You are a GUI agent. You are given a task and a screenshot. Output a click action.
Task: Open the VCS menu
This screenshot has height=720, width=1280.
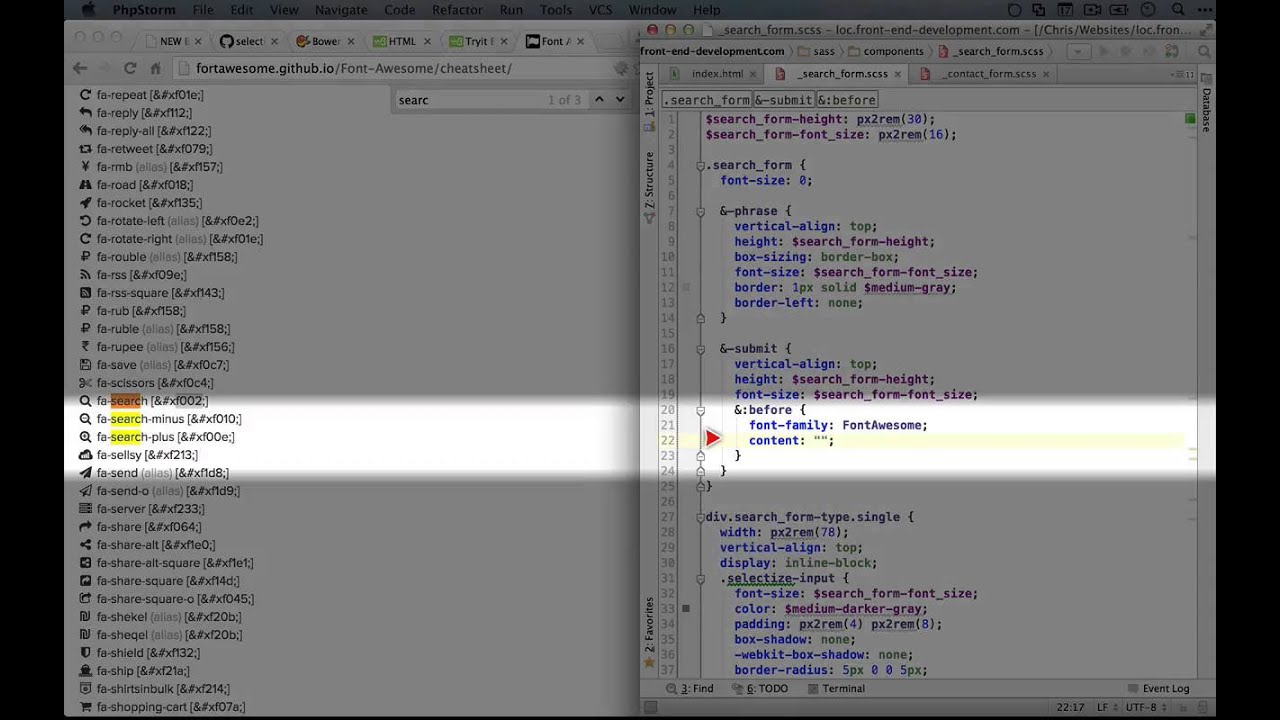600,10
